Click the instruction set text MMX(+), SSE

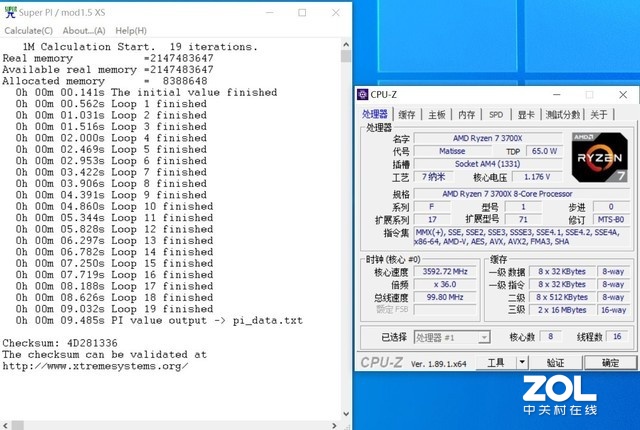(x=522, y=237)
